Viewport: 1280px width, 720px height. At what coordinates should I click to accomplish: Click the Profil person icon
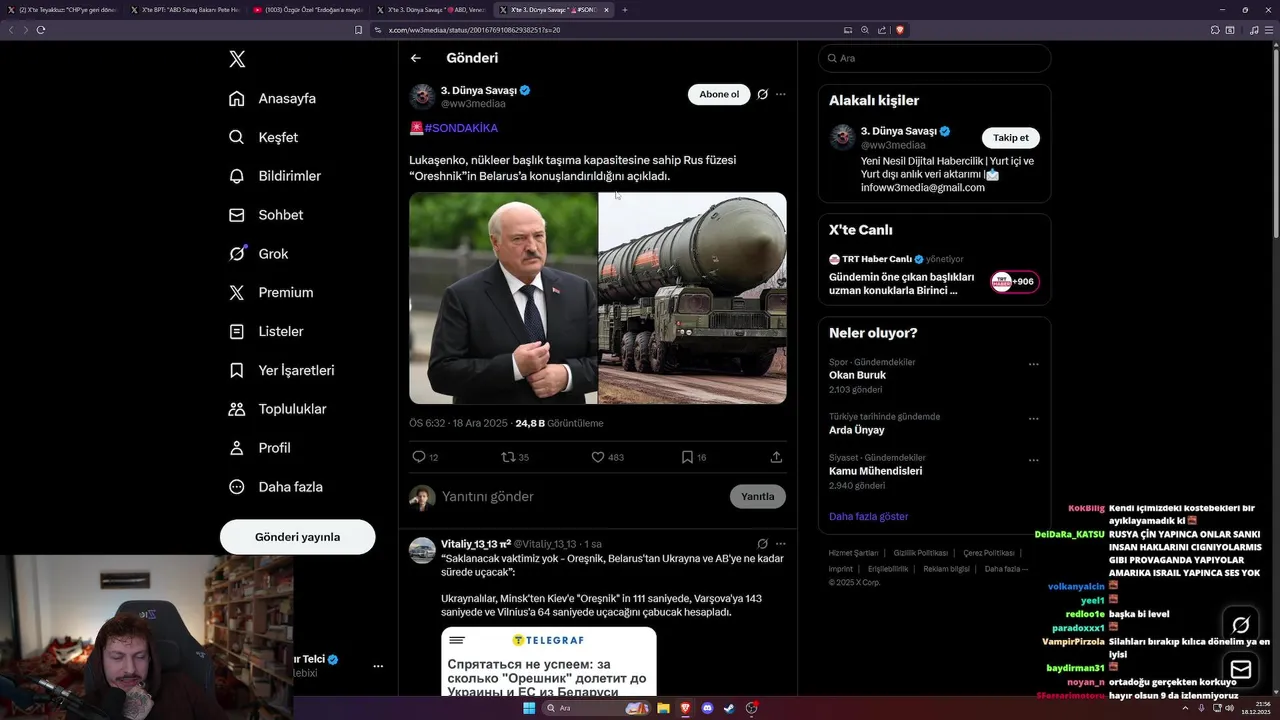[237, 448]
